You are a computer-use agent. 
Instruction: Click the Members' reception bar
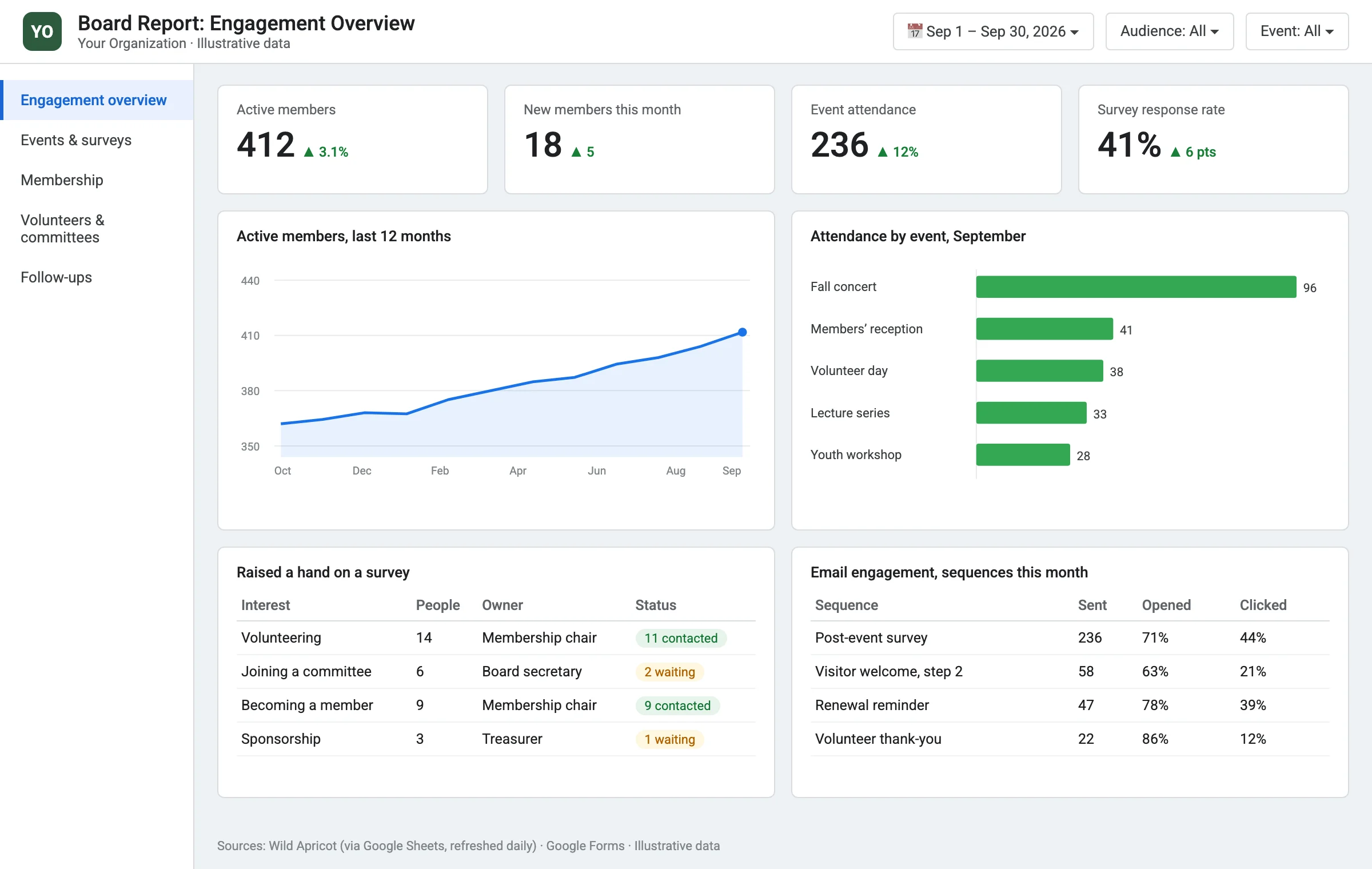1044,329
